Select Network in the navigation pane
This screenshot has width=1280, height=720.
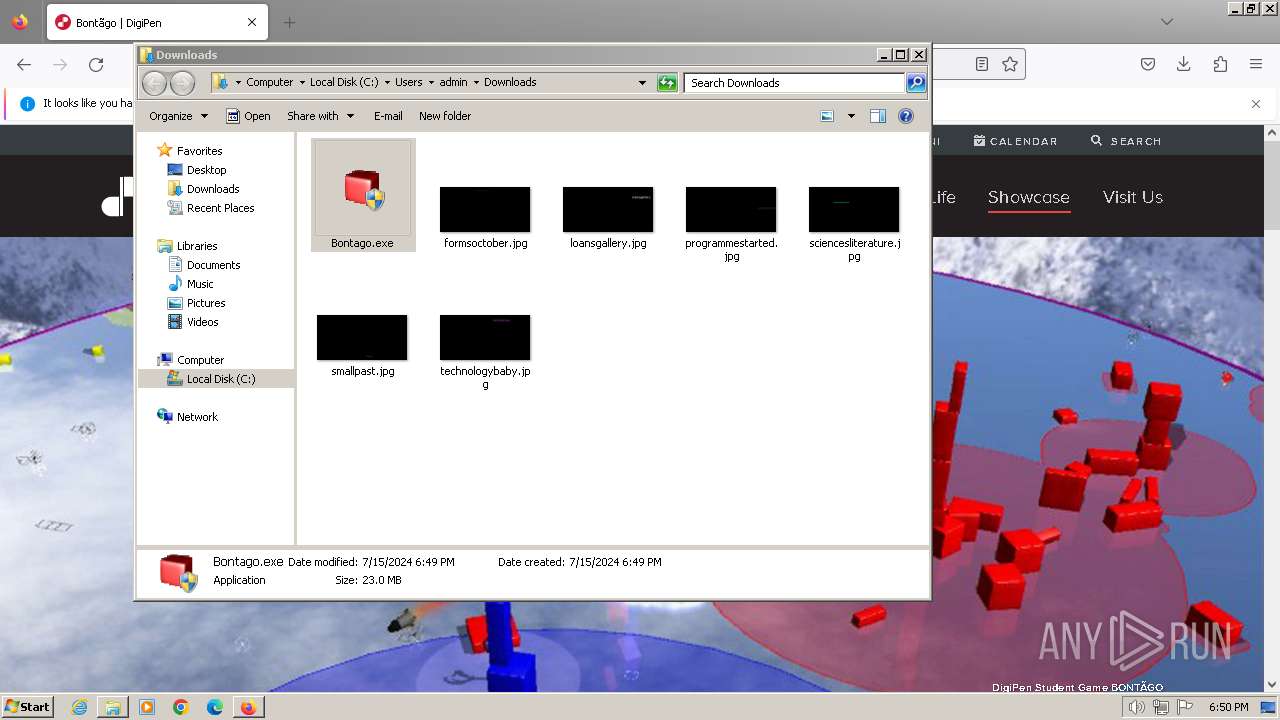pos(197,417)
